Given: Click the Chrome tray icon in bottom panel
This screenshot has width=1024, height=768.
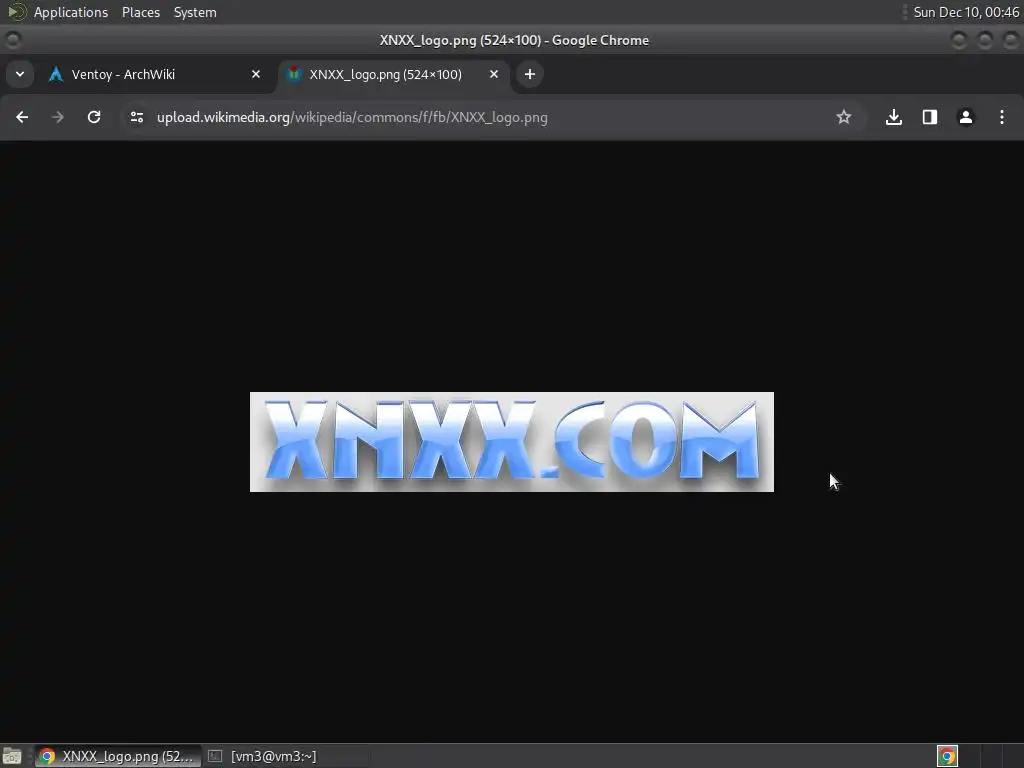Looking at the screenshot, I should 947,756.
